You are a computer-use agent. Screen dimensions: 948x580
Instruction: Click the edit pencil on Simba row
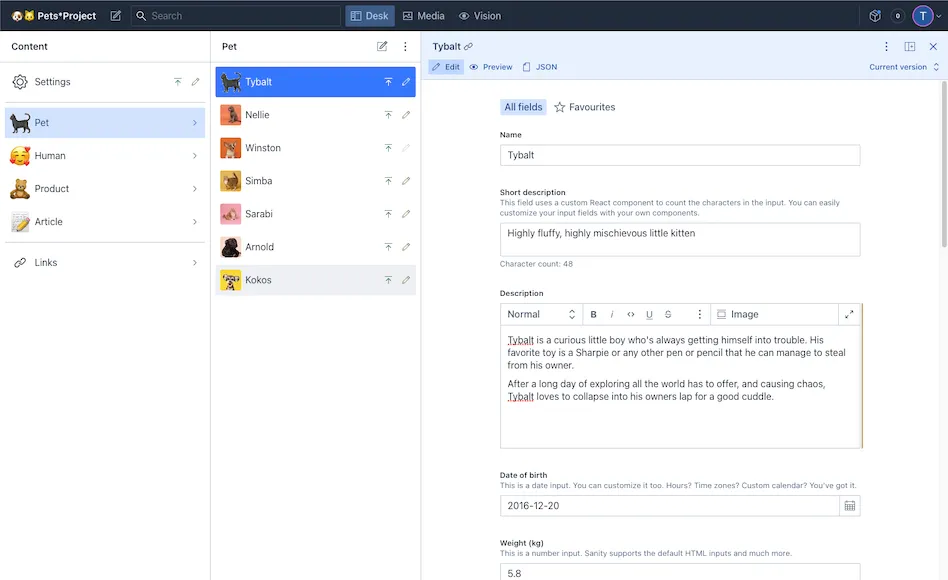406,181
